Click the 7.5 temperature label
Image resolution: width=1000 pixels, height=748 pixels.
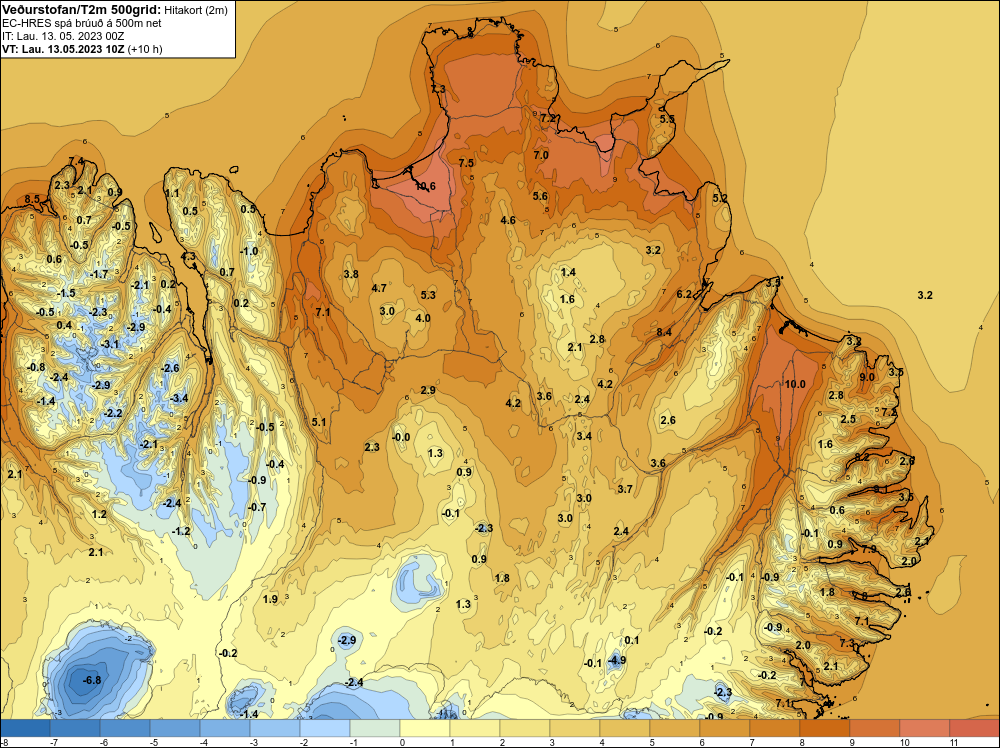[x=466, y=163]
